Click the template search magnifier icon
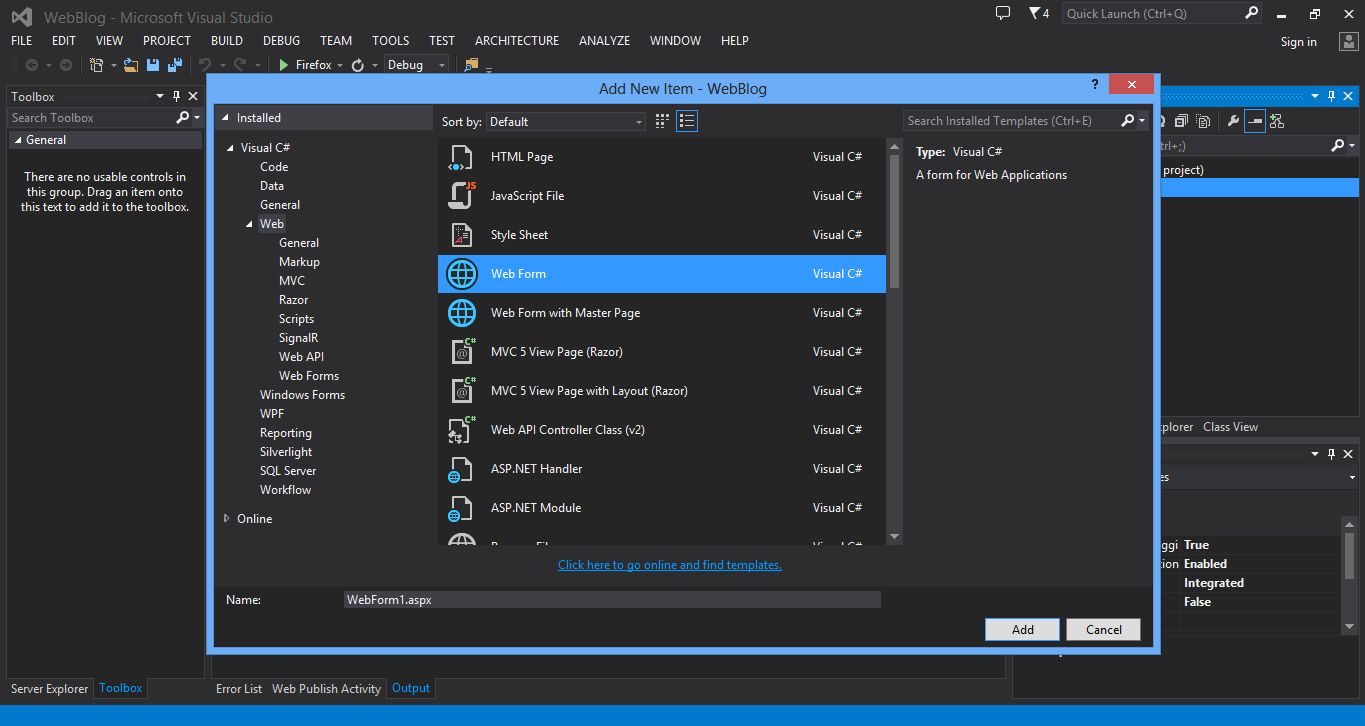The height and width of the screenshot is (726, 1365). (x=1127, y=121)
